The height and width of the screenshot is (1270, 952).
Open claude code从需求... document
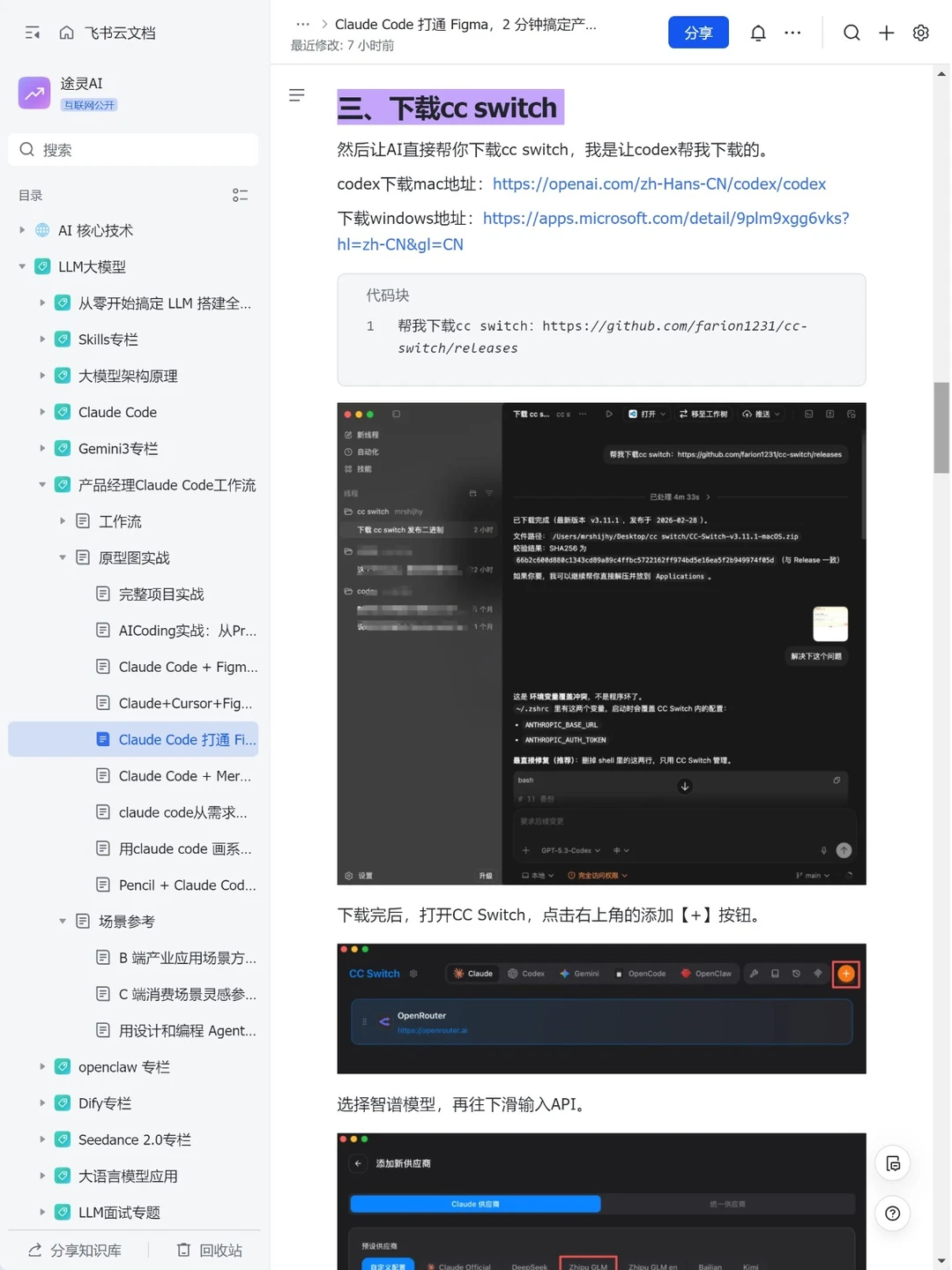133,812
